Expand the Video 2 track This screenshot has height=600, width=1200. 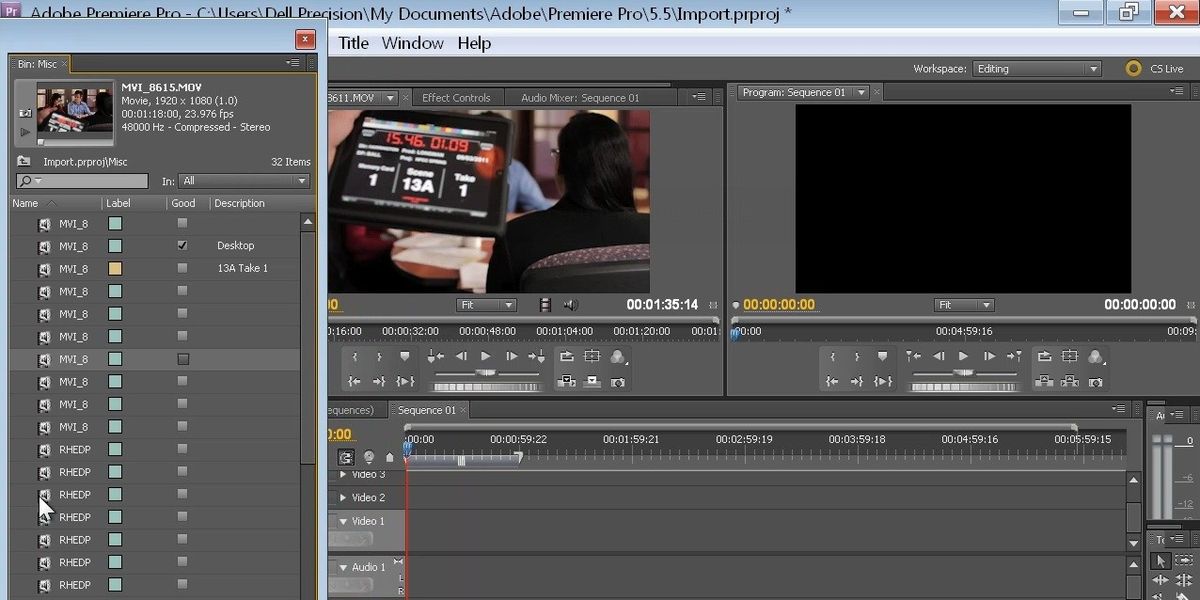[x=343, y=497]
